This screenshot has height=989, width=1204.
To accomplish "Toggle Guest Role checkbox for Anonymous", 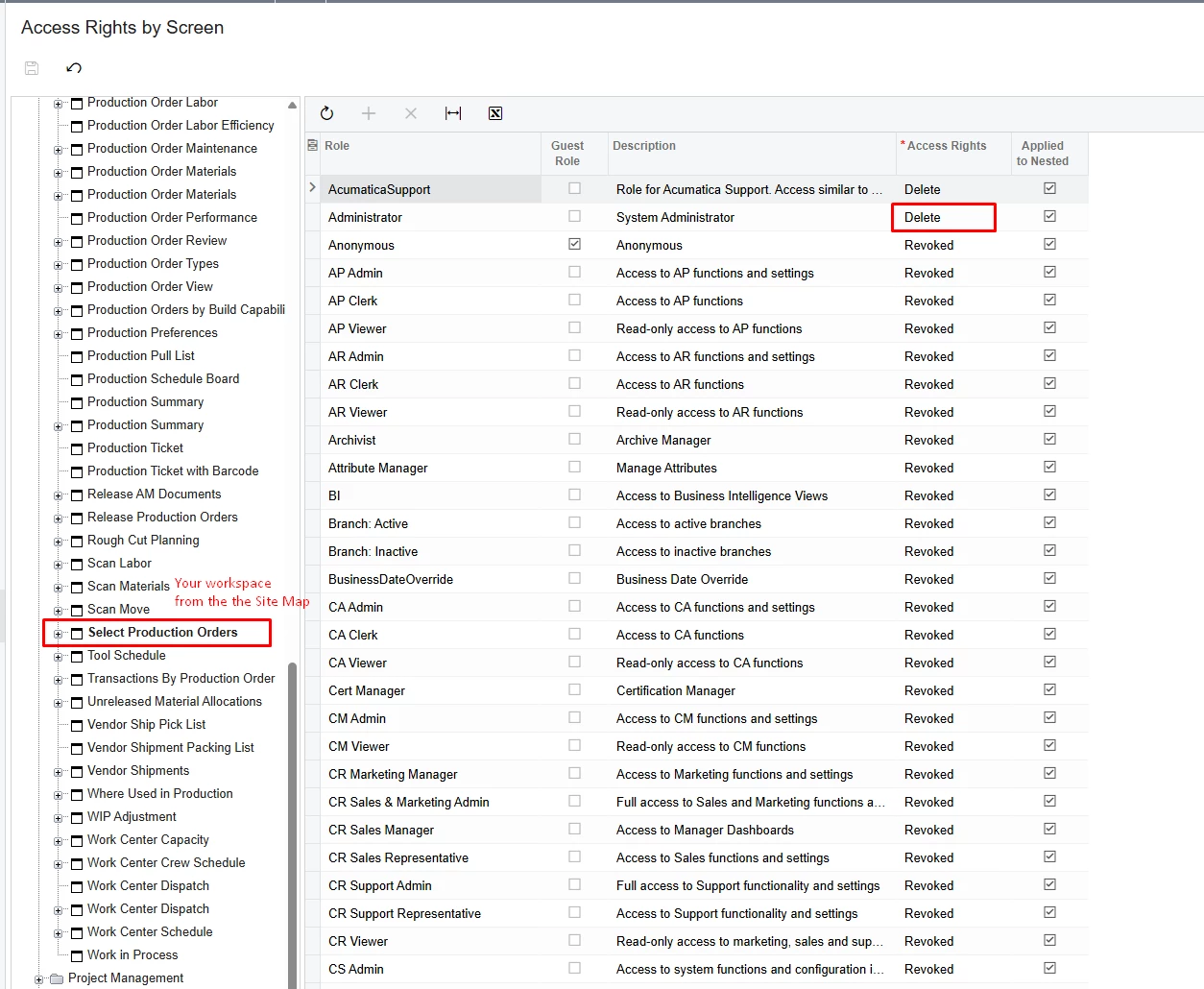I will pos(574,244).
